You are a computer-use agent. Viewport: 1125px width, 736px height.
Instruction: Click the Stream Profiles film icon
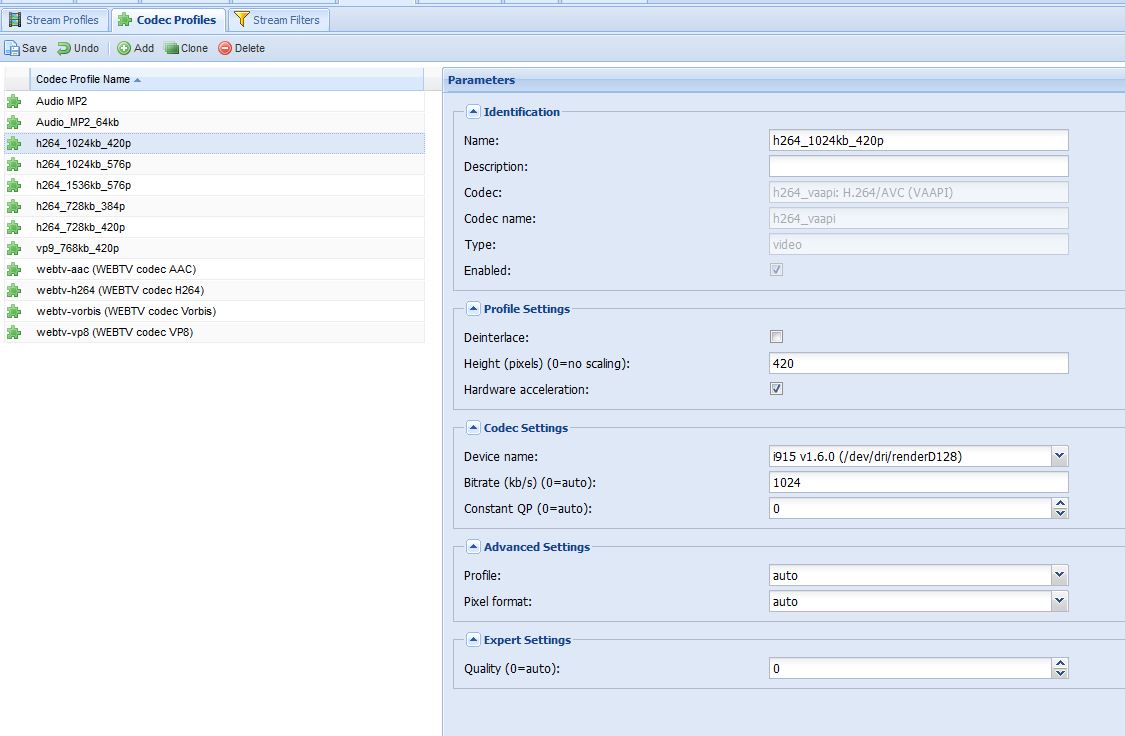14,20
